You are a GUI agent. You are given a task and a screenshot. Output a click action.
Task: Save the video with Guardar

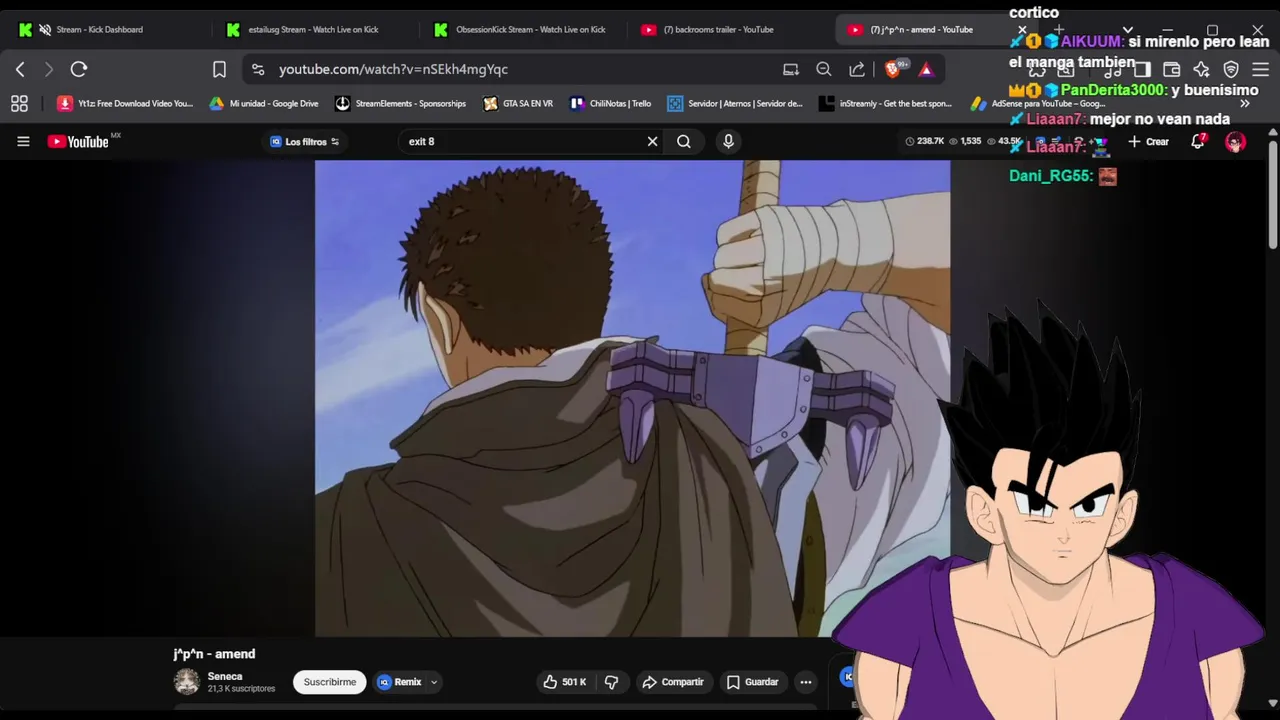pos(752,682)
